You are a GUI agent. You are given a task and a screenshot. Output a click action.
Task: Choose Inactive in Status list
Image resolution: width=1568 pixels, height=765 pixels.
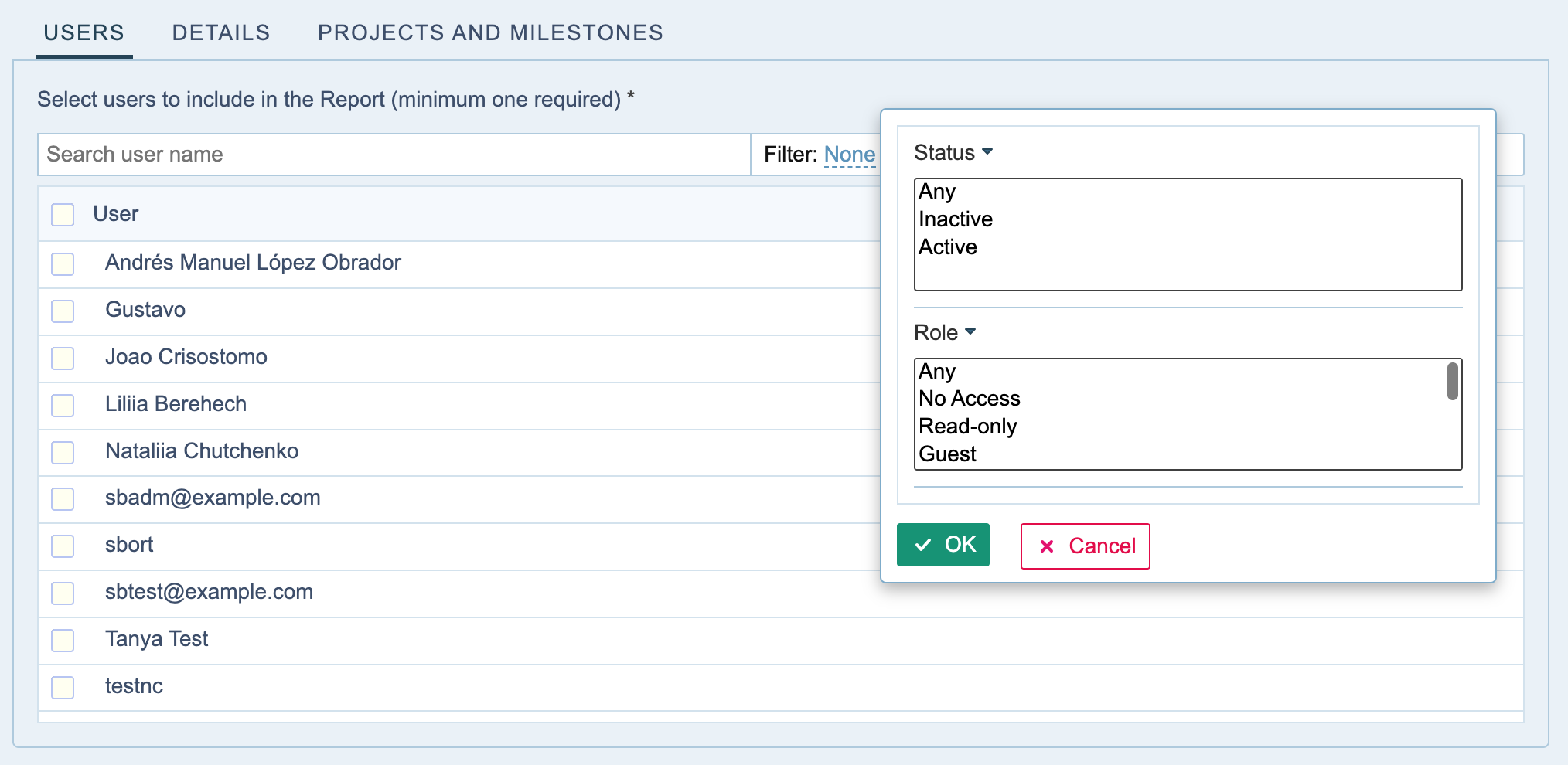956,219
